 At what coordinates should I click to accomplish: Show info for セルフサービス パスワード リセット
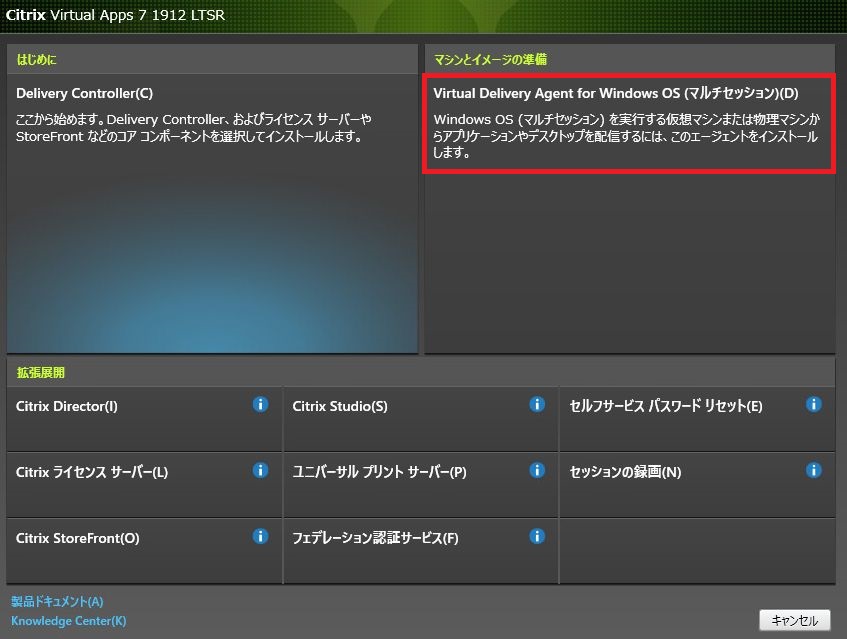(814, 404)
